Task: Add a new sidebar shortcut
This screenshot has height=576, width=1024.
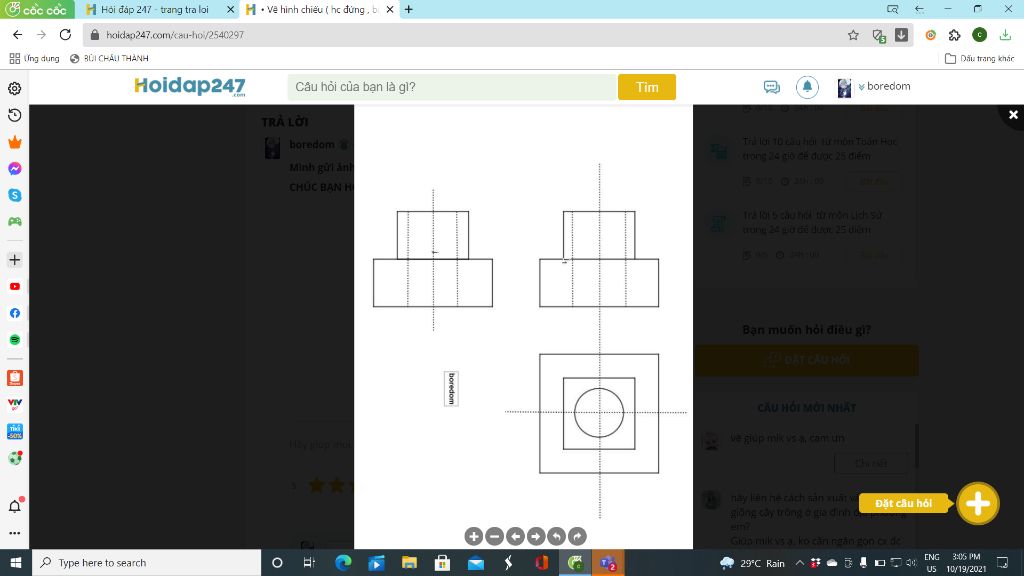Action: (14, 260)
